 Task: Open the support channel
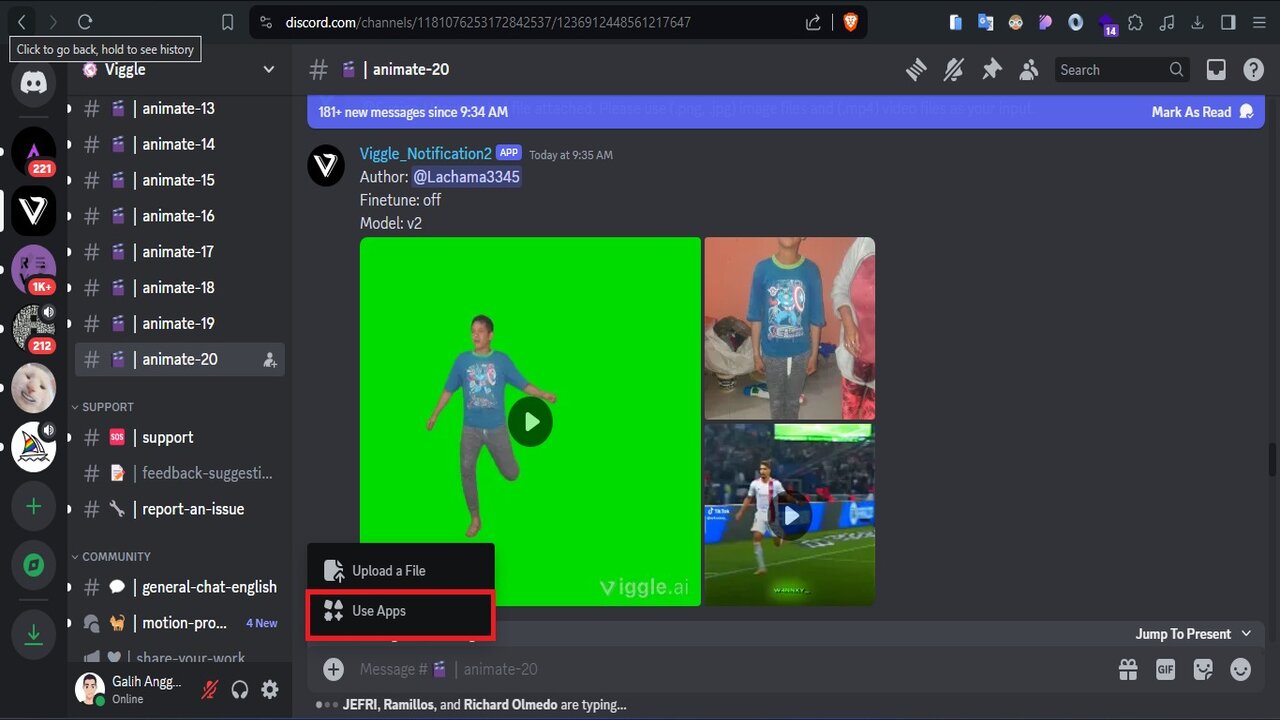[180, 437]
